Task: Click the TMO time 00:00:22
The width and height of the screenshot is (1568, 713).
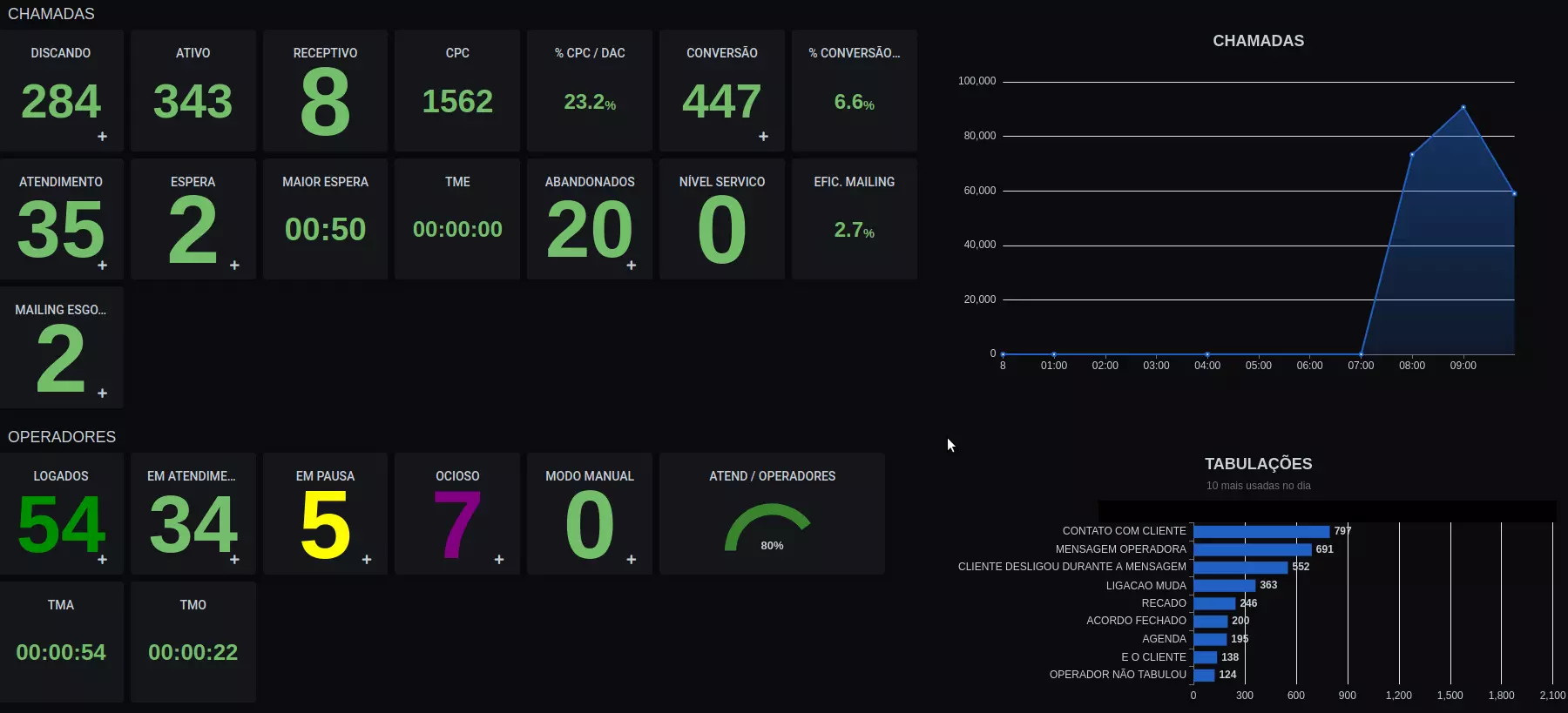Action: click(193, 653)
